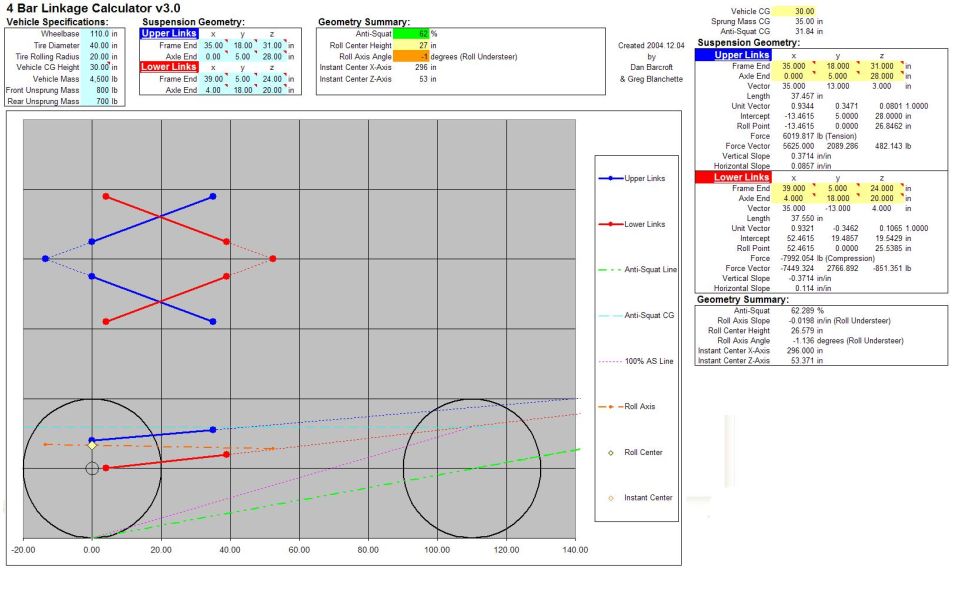
Task: Select left-panel Lower Links Frame End z 24.00
Action: [x=272, y=79]
